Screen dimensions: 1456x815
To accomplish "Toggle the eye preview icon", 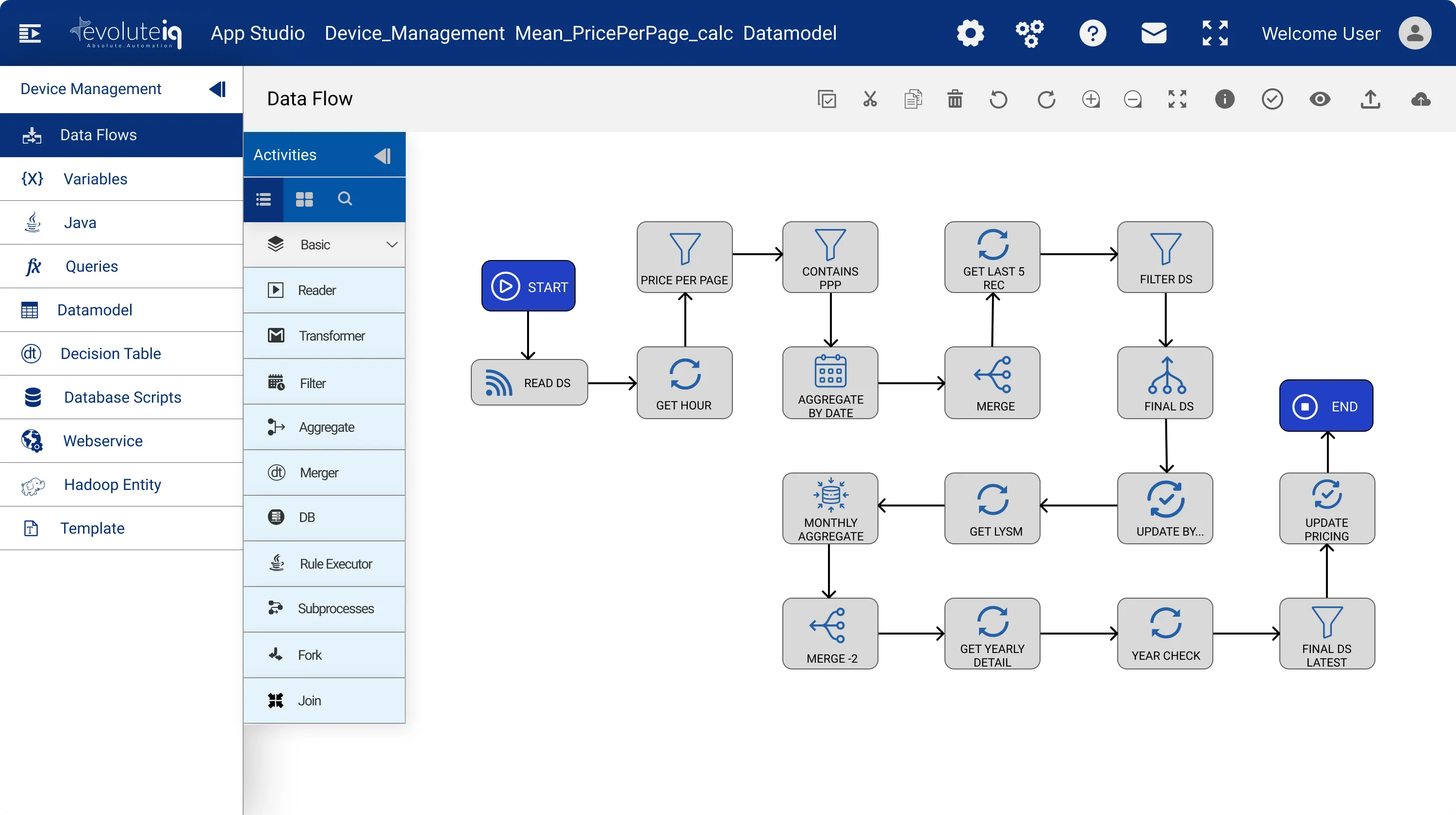I will click(1320, 99).
